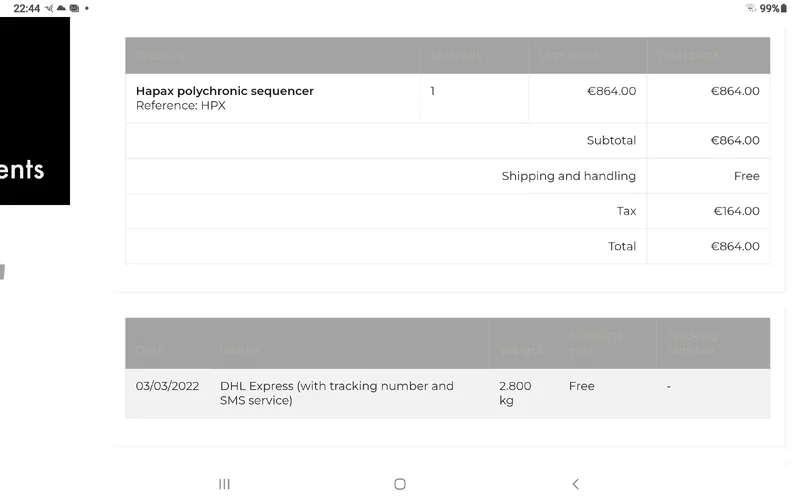Click the Shipping and handling label

tap(568, 176)
